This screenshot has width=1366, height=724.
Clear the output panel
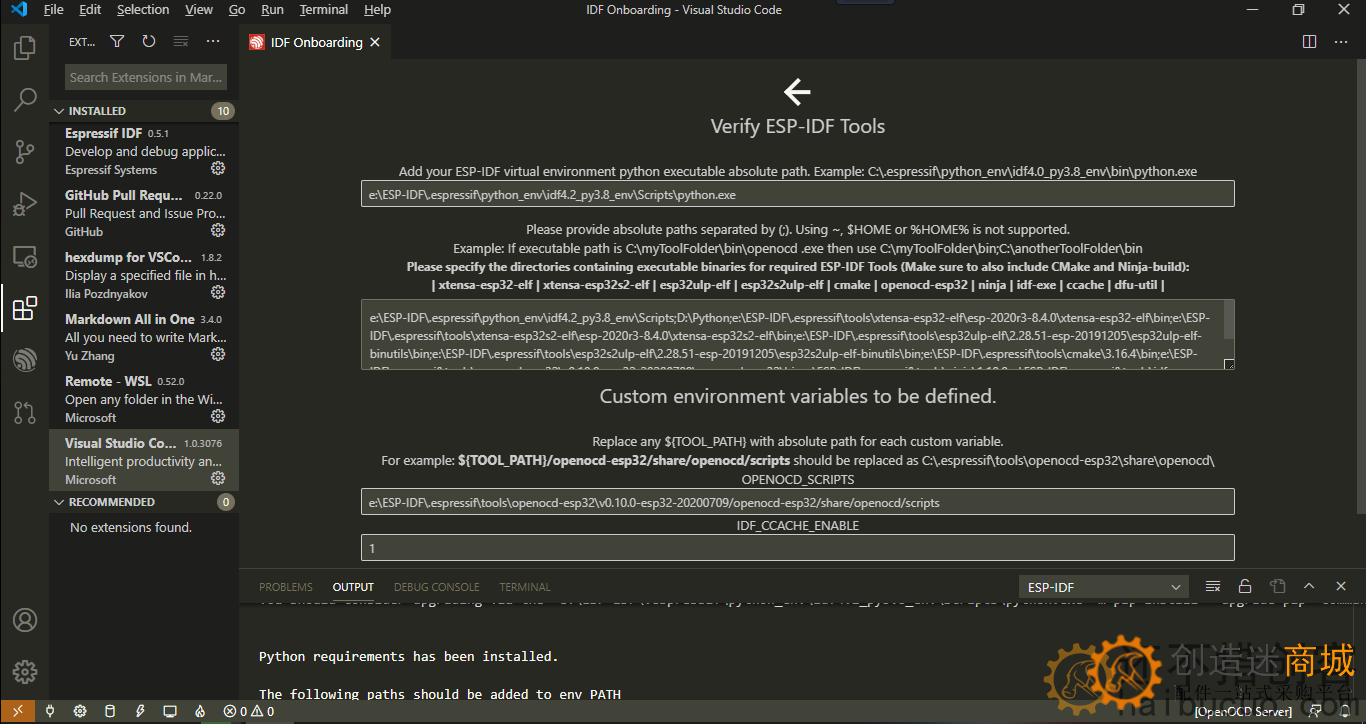pos(1213,587)
